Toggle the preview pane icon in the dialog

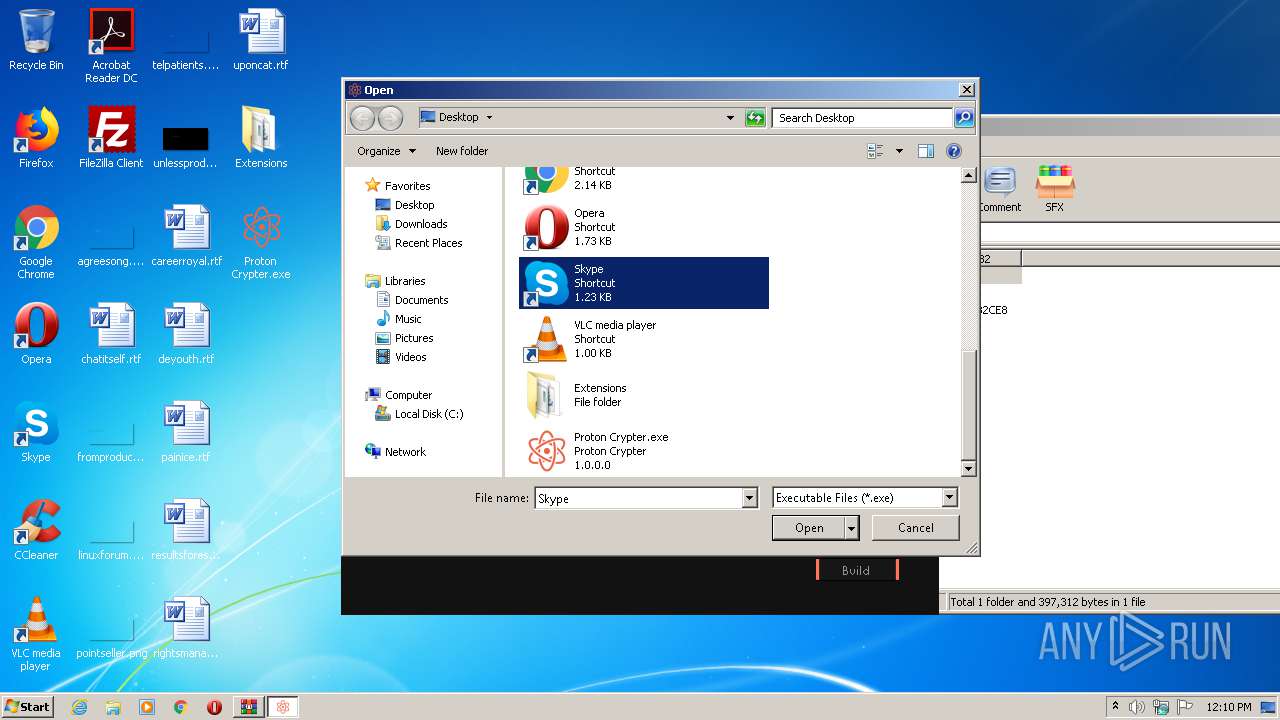pos(926,151)
